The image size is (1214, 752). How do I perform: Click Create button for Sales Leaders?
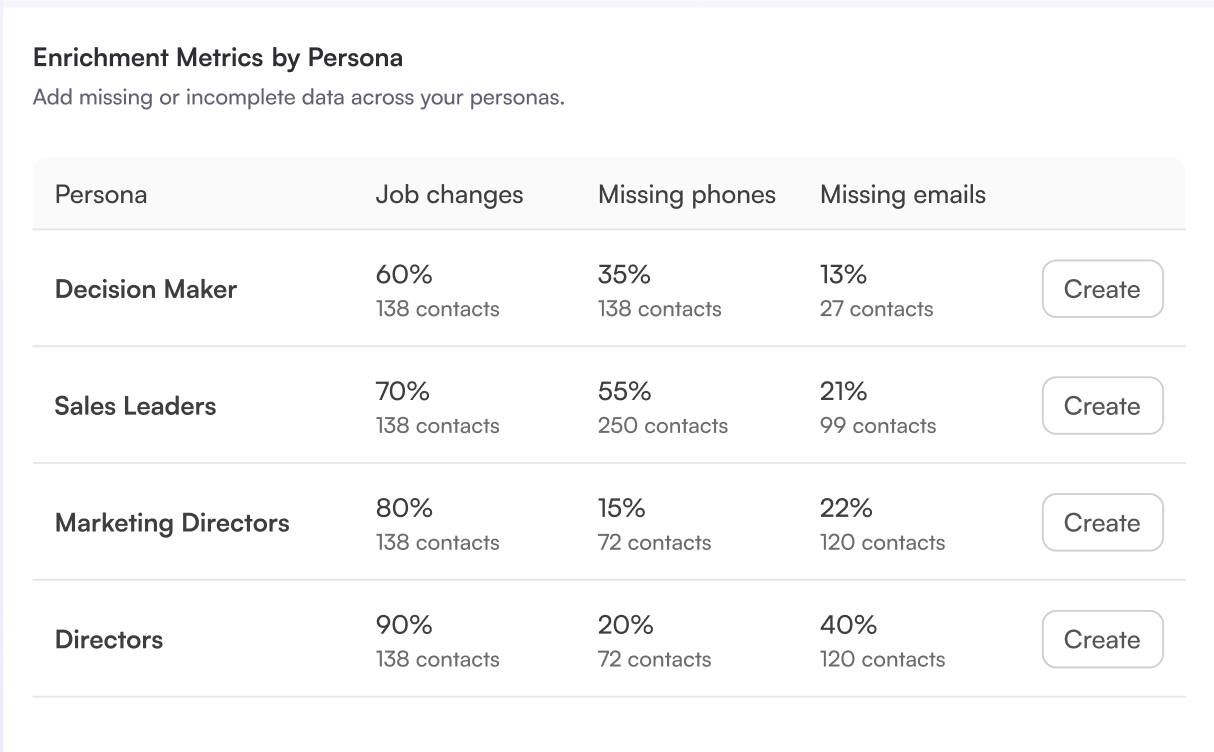pyautogui.click(x=1102, y=406)
